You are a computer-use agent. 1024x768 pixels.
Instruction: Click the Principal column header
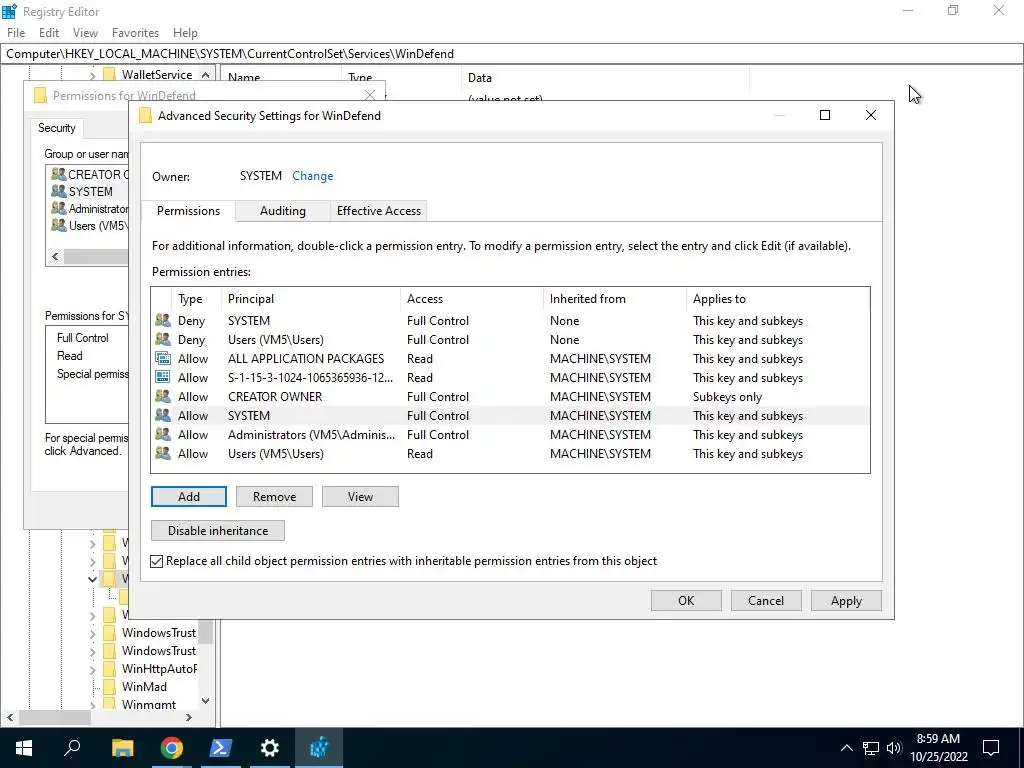[311, 299]
